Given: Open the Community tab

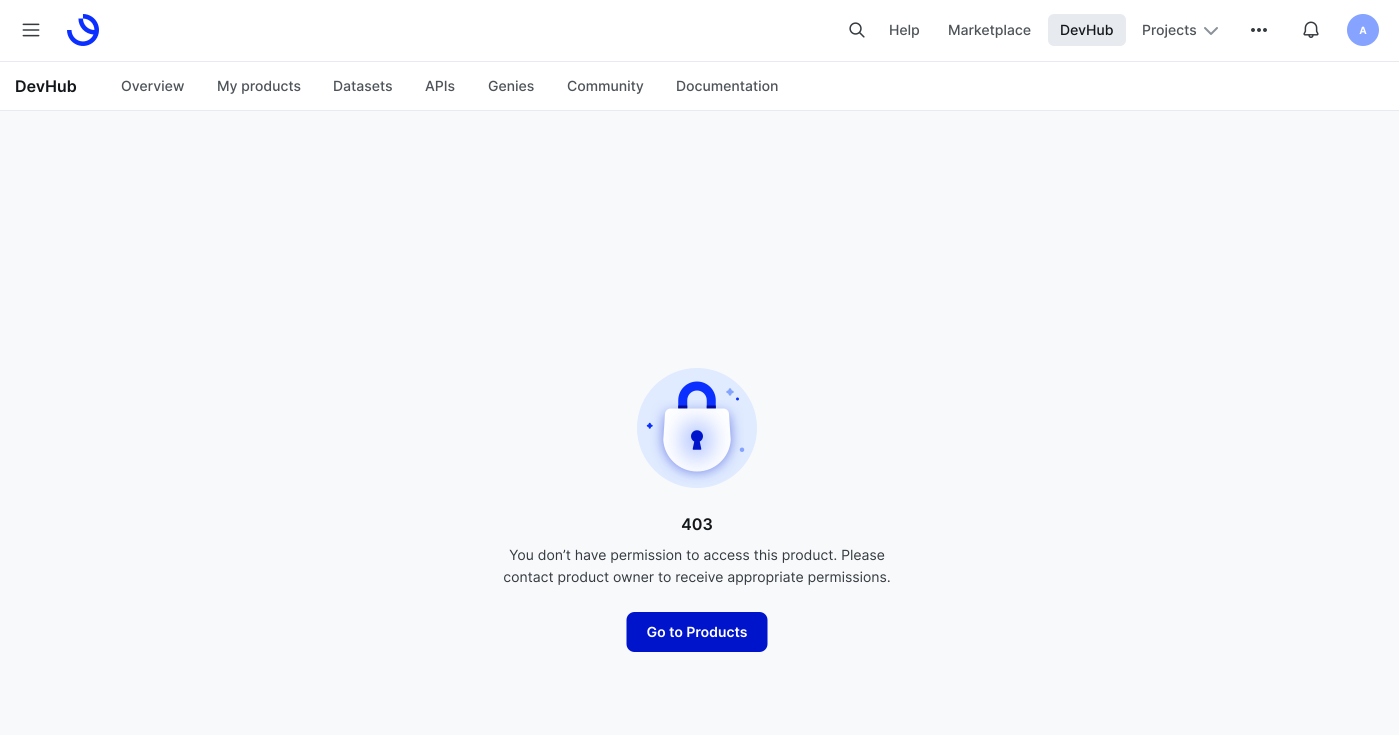Looking at the screenshot, I should pyautogui.click(x=605, y=86).
